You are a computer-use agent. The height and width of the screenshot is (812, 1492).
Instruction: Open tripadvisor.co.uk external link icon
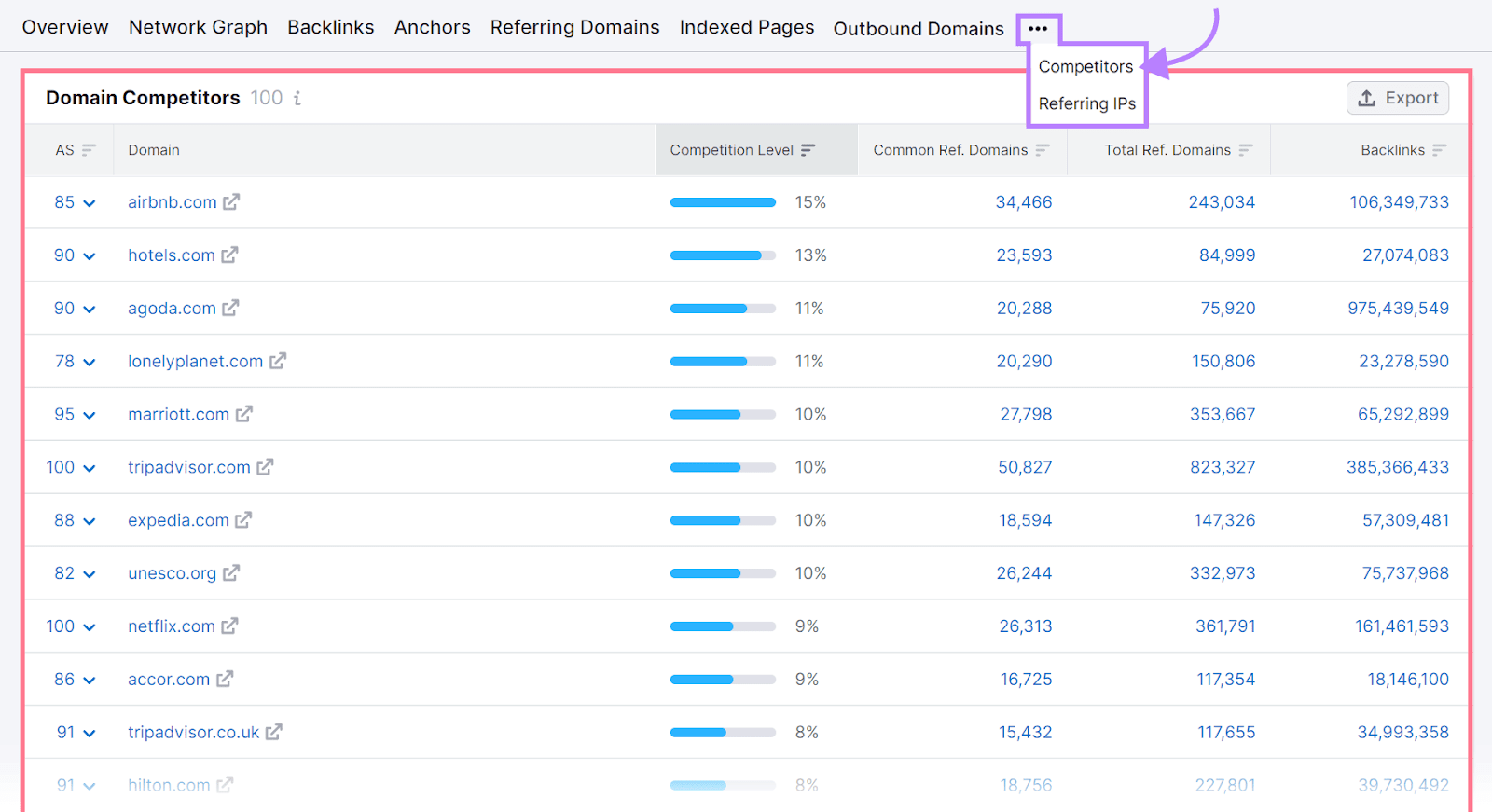(x=273, y=733)
